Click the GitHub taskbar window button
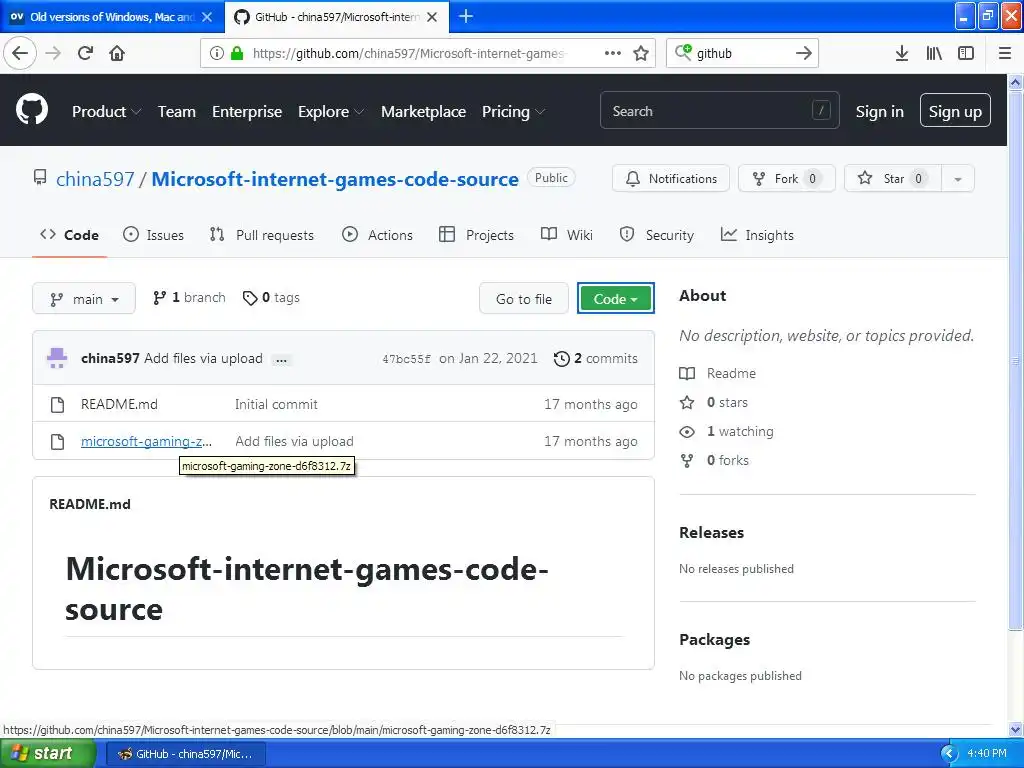The image size is (1024, 768). (x=185, y=754)
